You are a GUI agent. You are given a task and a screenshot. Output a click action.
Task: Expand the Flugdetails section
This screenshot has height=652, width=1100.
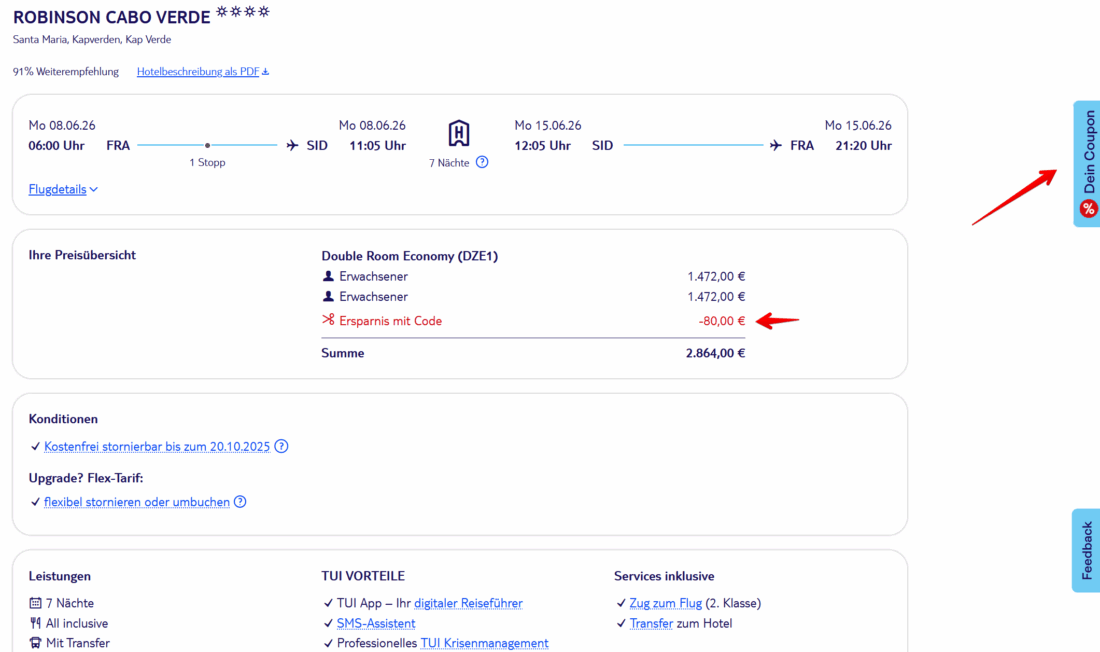pos(63,189)
